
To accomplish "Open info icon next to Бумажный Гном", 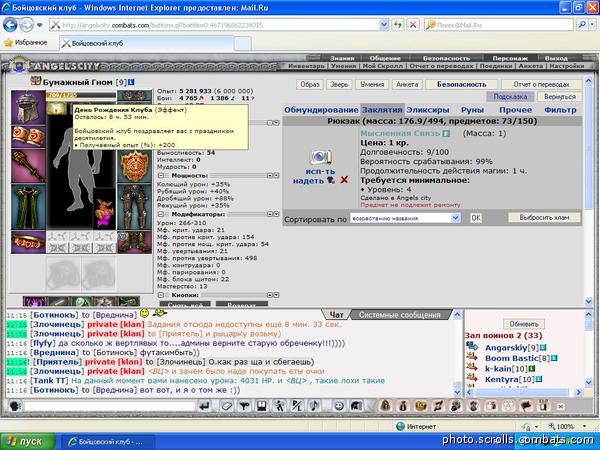I will coord(131,82).
